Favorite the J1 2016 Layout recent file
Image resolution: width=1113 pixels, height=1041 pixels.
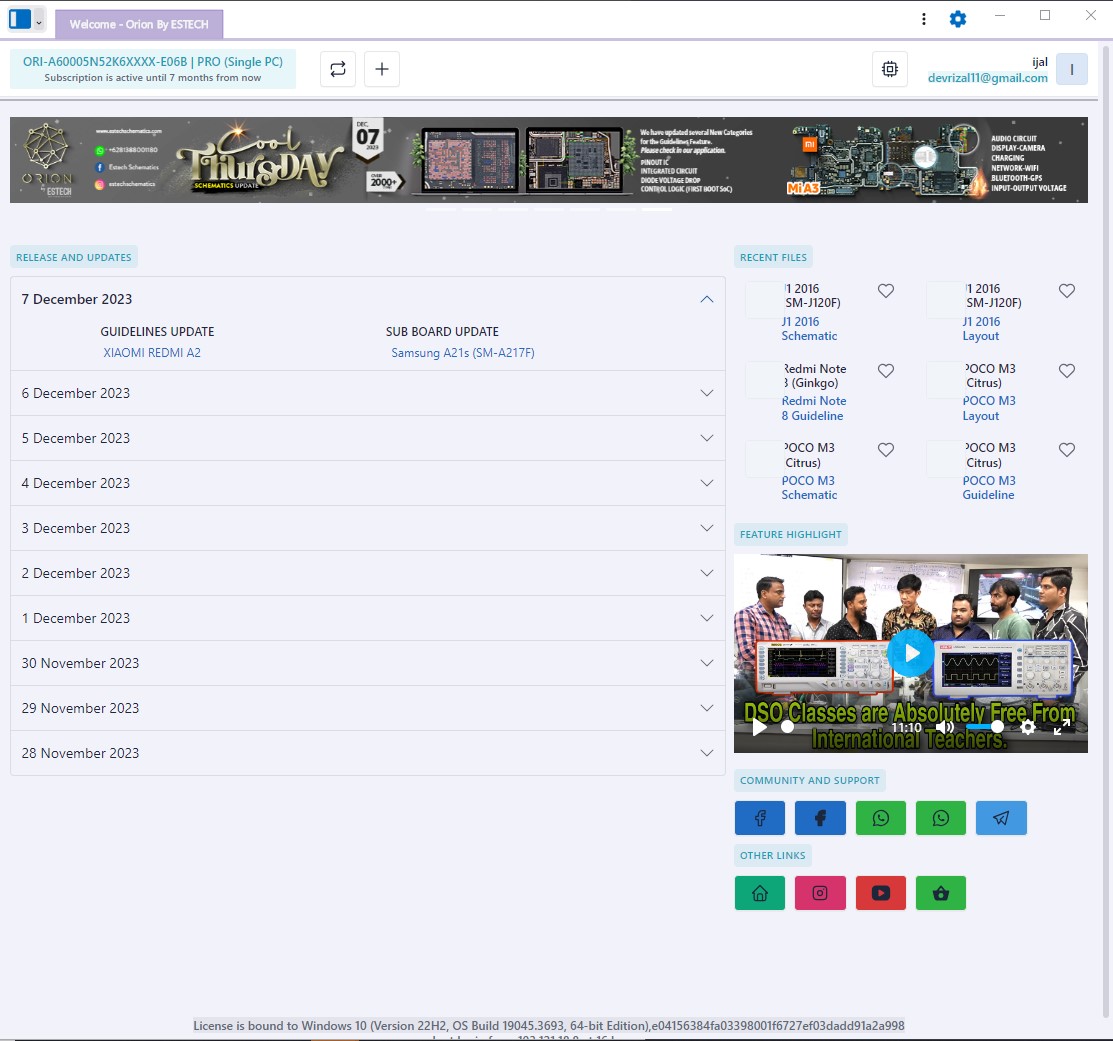pos(1066,290)
